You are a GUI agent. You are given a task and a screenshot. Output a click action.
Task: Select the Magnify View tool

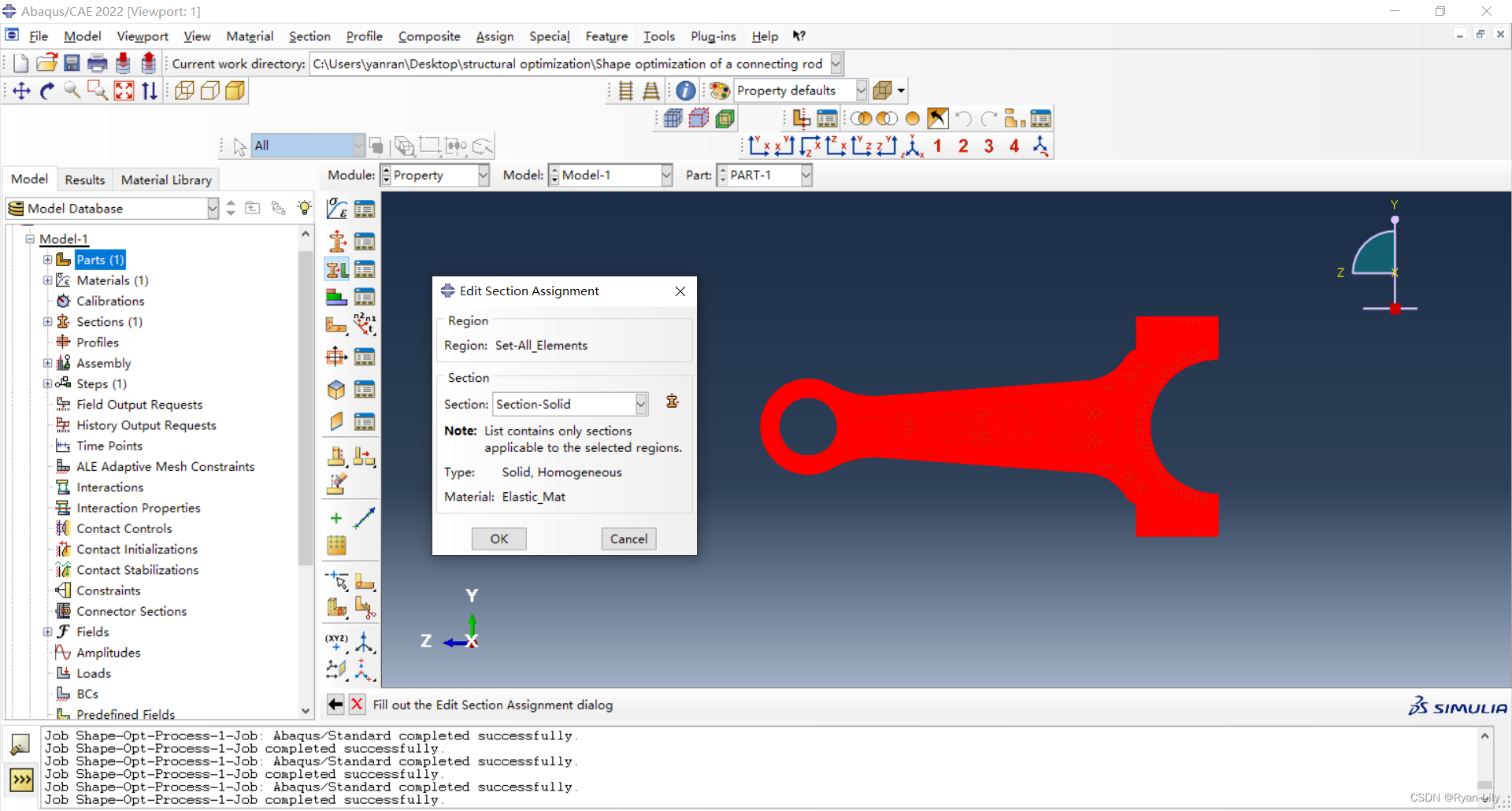click(x=72, y=91)
